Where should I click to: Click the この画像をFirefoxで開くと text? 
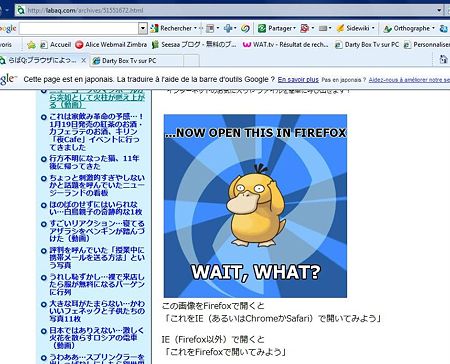(213, 306)
